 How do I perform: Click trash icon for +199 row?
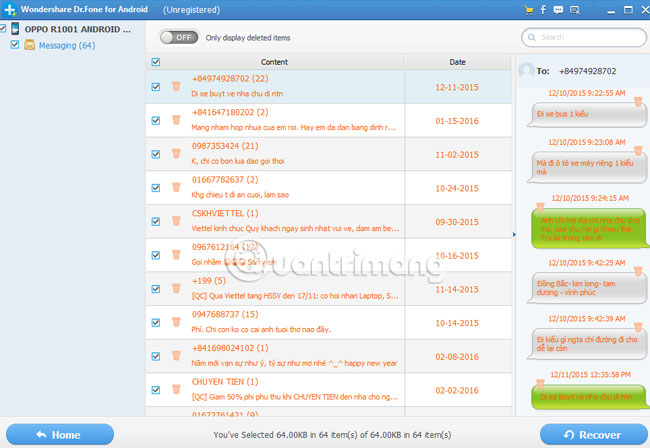point(176,288)
